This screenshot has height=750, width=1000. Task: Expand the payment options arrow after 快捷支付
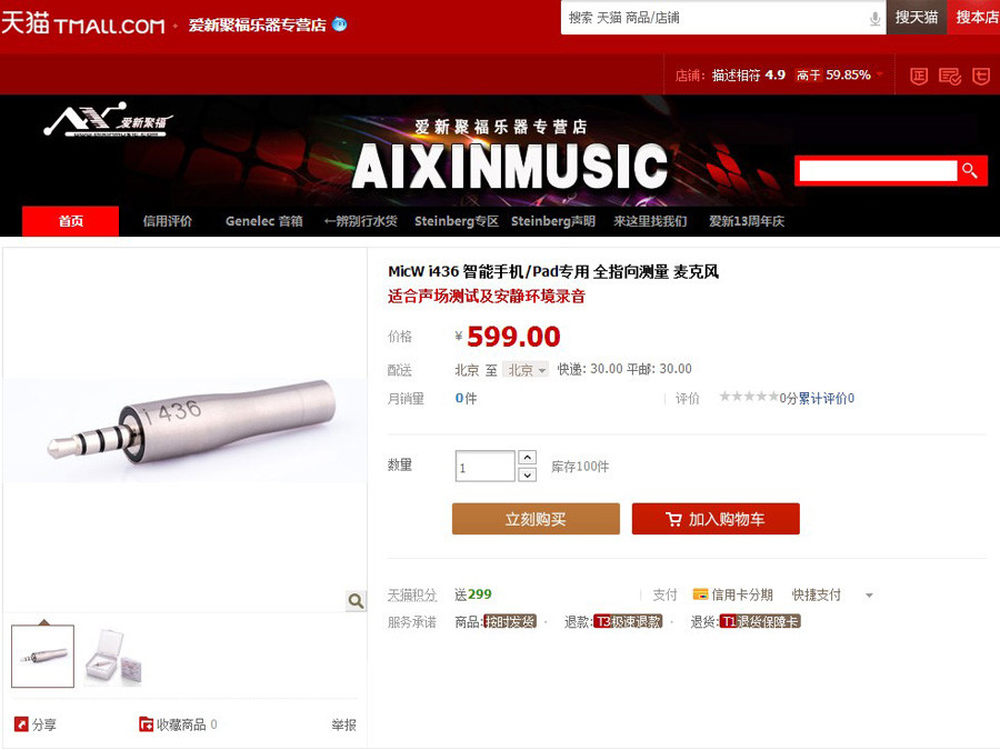pos(869,595)
